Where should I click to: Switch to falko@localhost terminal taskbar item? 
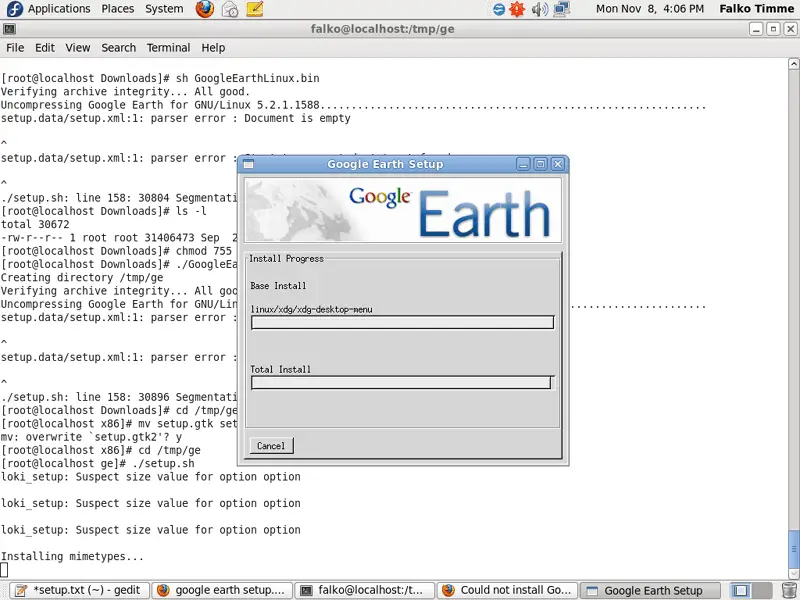(x=364, y=590)
